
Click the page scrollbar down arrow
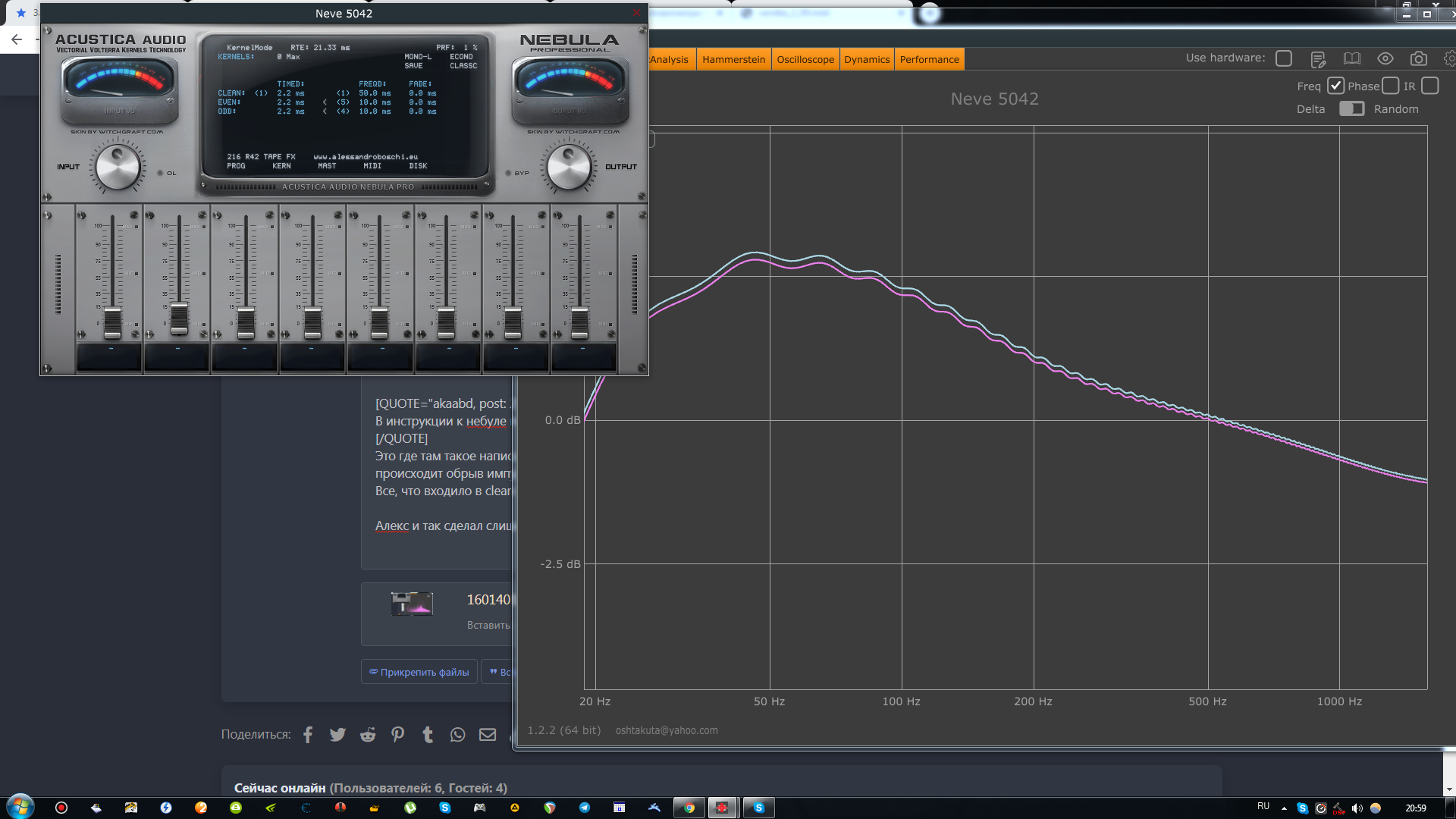[x=1449, y=789]
